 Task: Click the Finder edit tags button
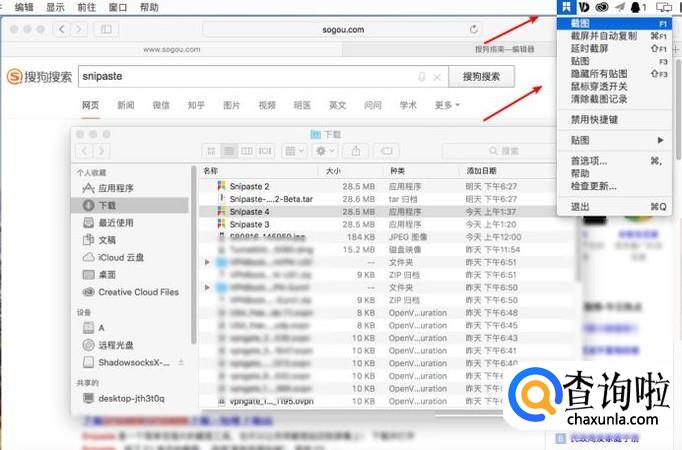click(x=386, y=151)
